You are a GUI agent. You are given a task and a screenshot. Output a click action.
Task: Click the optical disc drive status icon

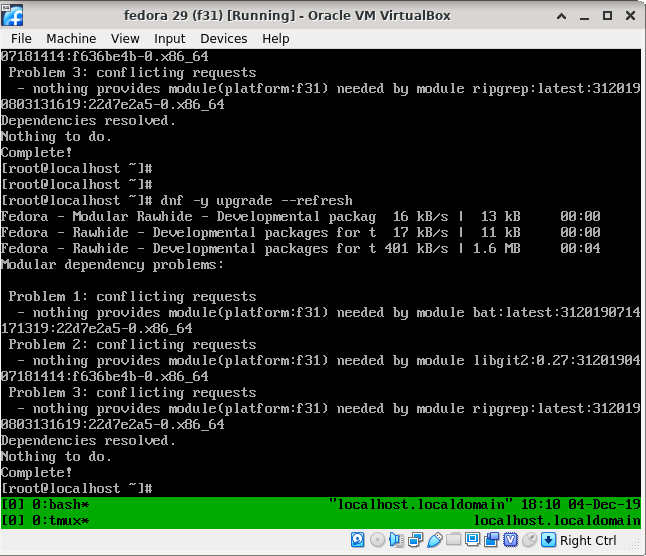coord(377,540)
